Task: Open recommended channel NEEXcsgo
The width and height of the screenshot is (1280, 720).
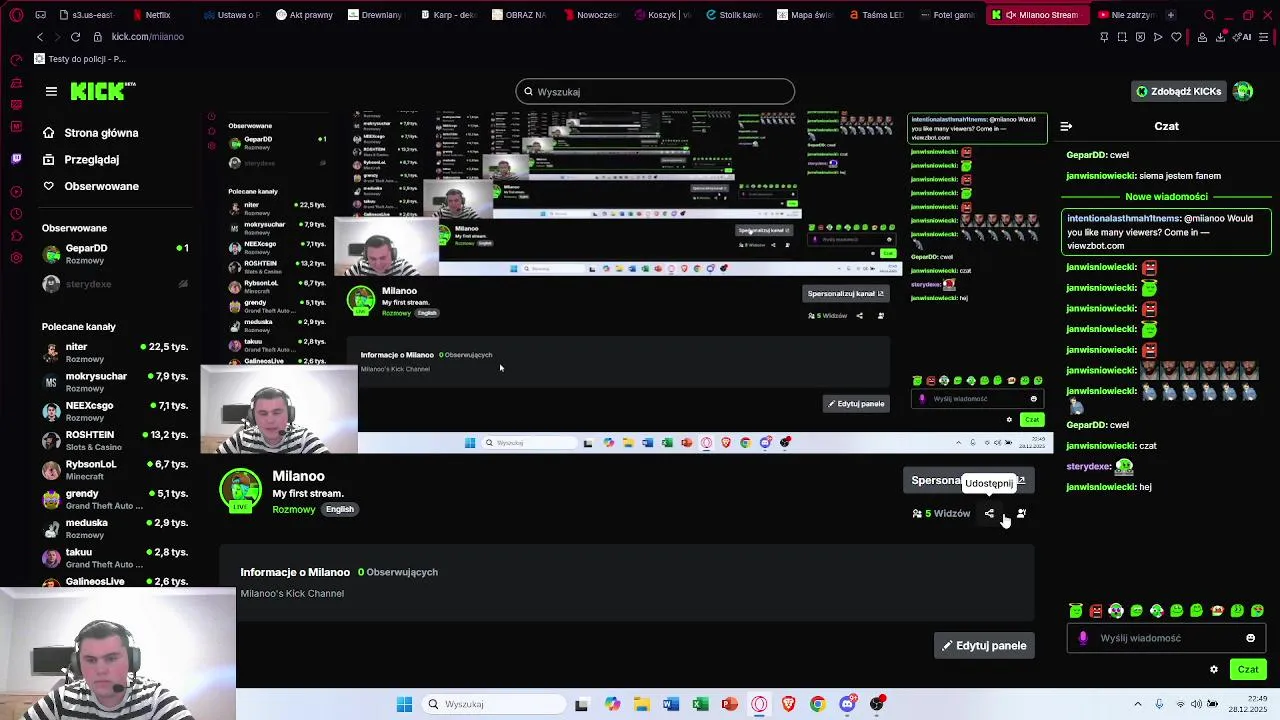Action: [x=115, y=411]
